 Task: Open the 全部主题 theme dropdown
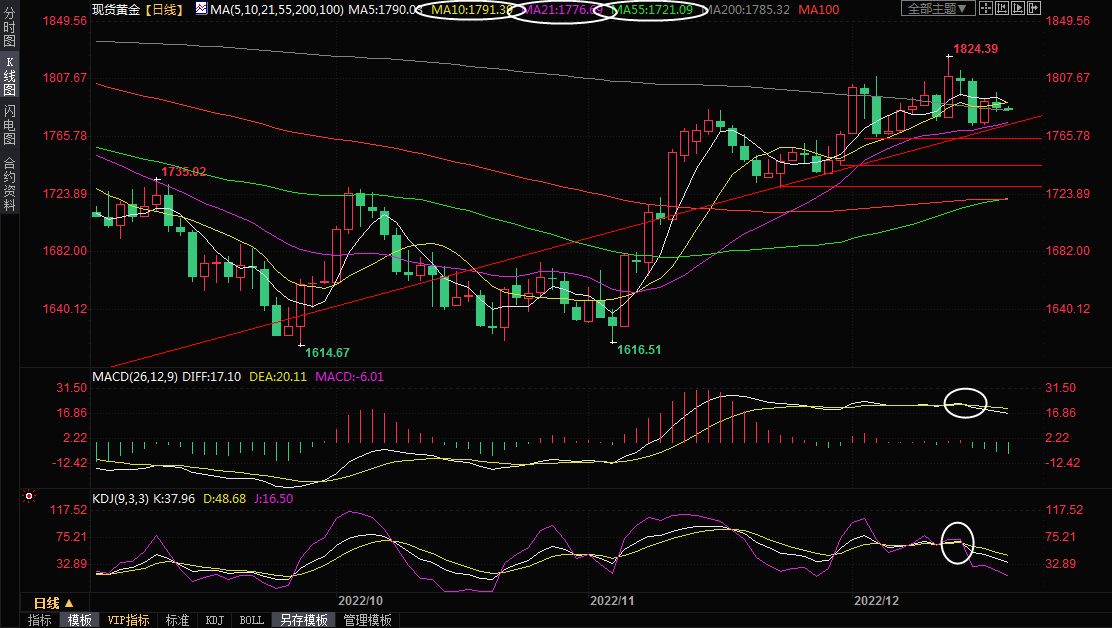point(937,9)
